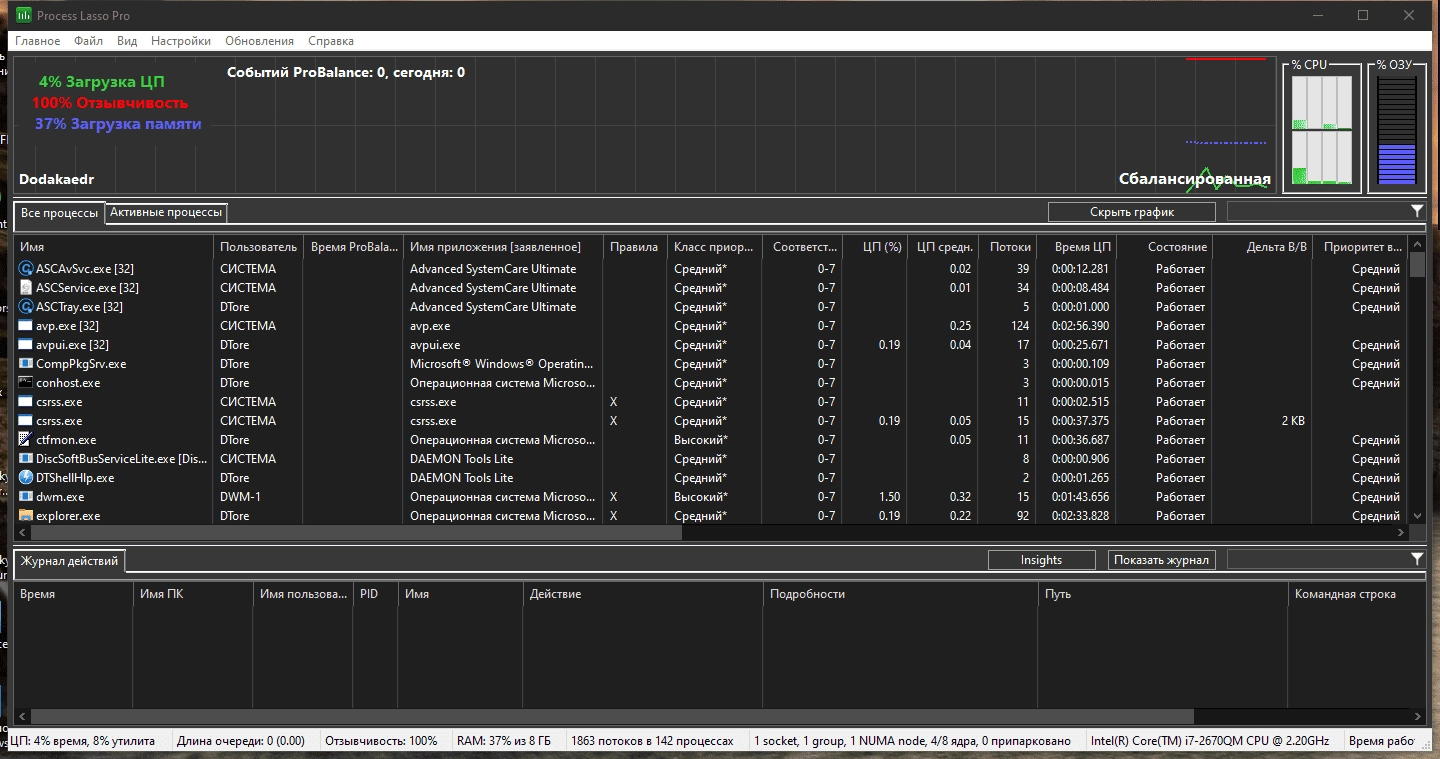This screenshot has height=759, width=1440.
Task: Open the Главное menu
Action: click(37, 41)
